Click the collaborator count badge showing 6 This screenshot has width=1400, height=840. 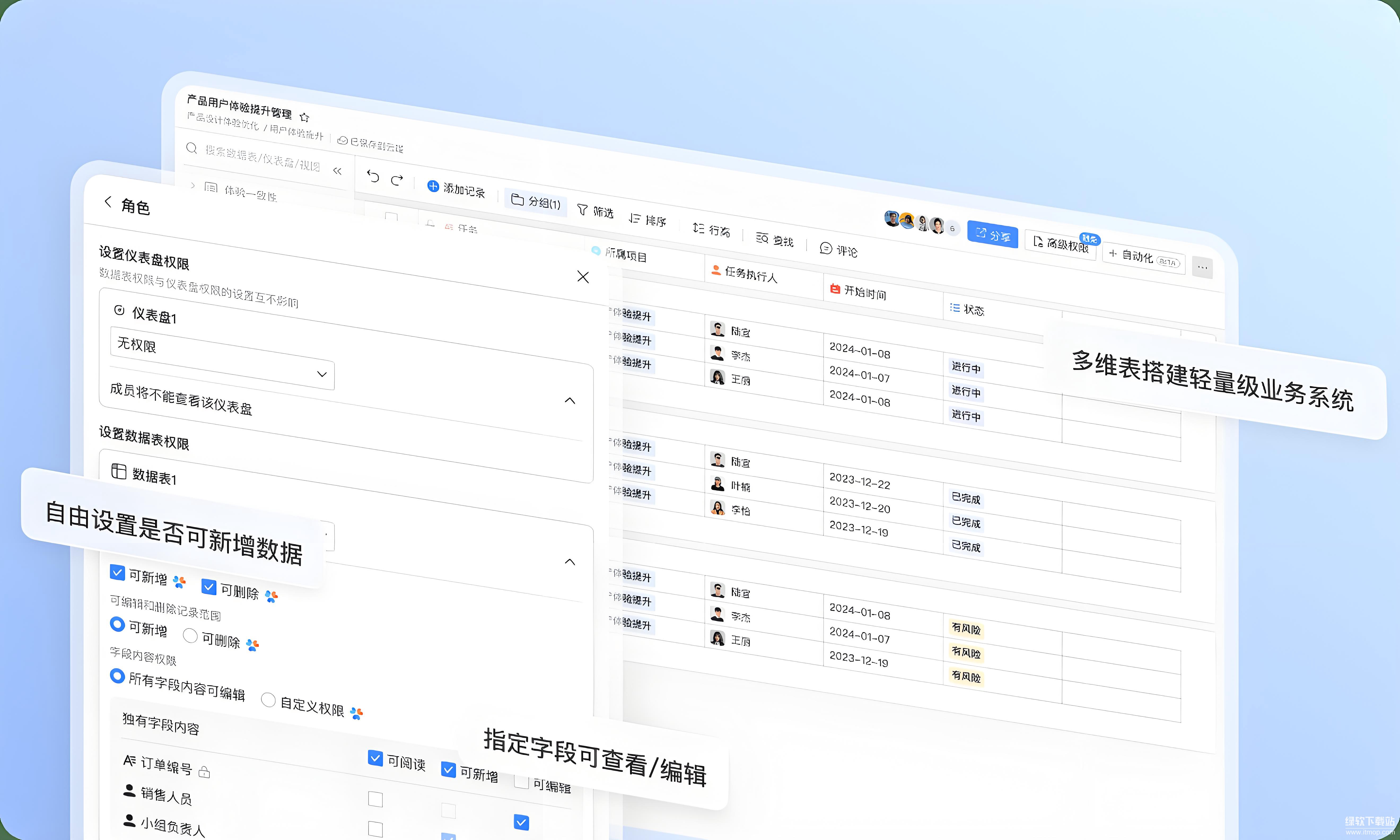952,229
